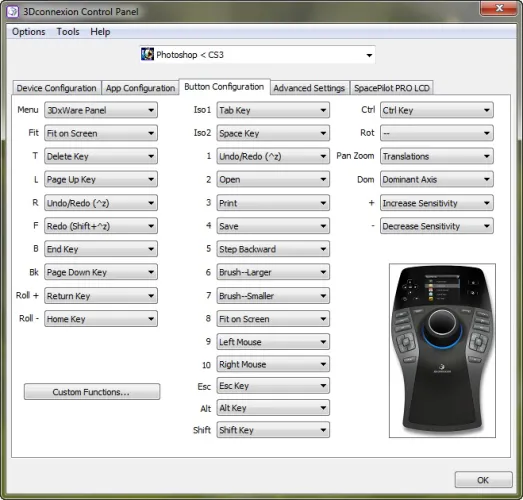This screenshot has width=523, height=500.
Task: Go to SpacePilot PRO LCD tab
Action: pos(392,88)
